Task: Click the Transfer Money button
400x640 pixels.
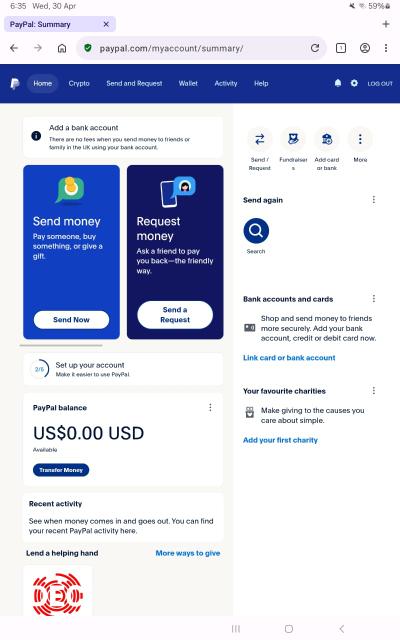Action: coord(61,470)
